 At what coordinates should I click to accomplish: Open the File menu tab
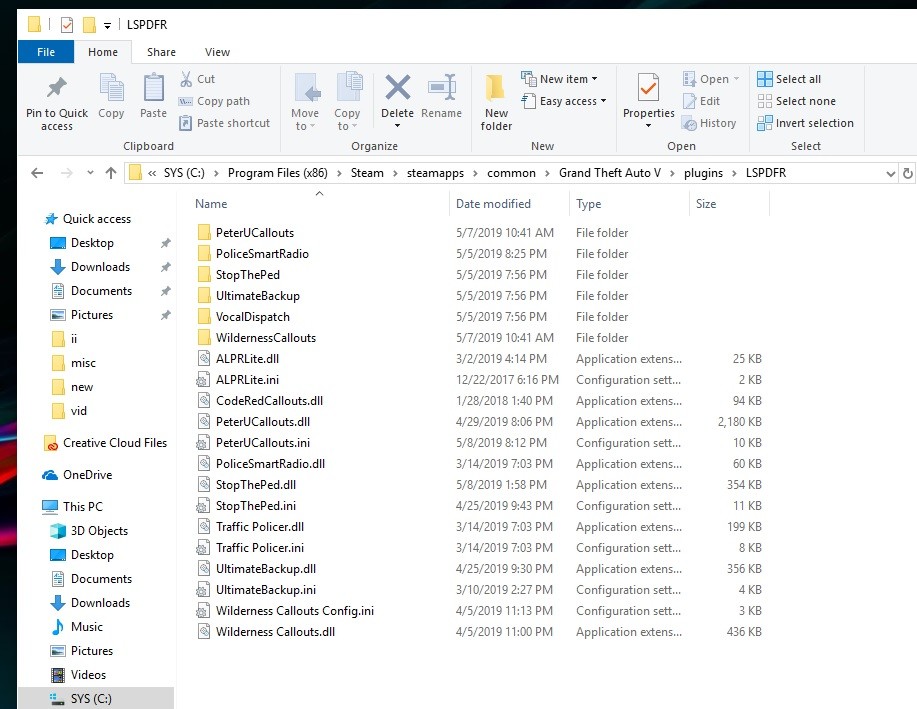tap(46, 52)
